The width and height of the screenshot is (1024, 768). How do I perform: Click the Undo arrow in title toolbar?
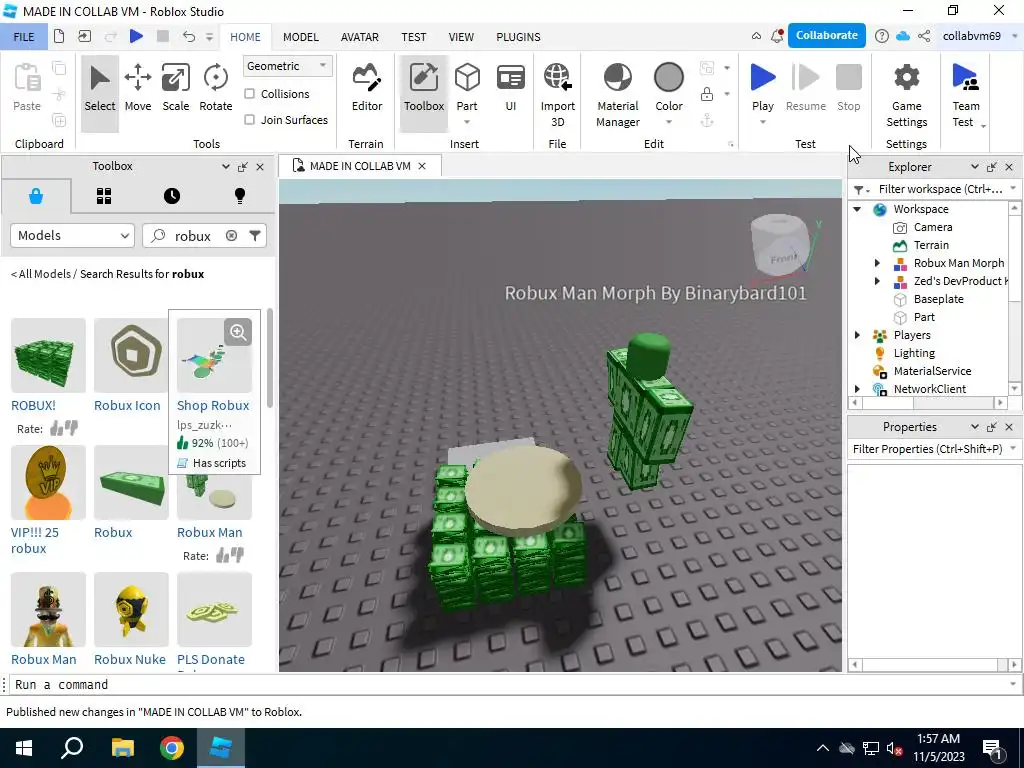click(x=189, y=36)
